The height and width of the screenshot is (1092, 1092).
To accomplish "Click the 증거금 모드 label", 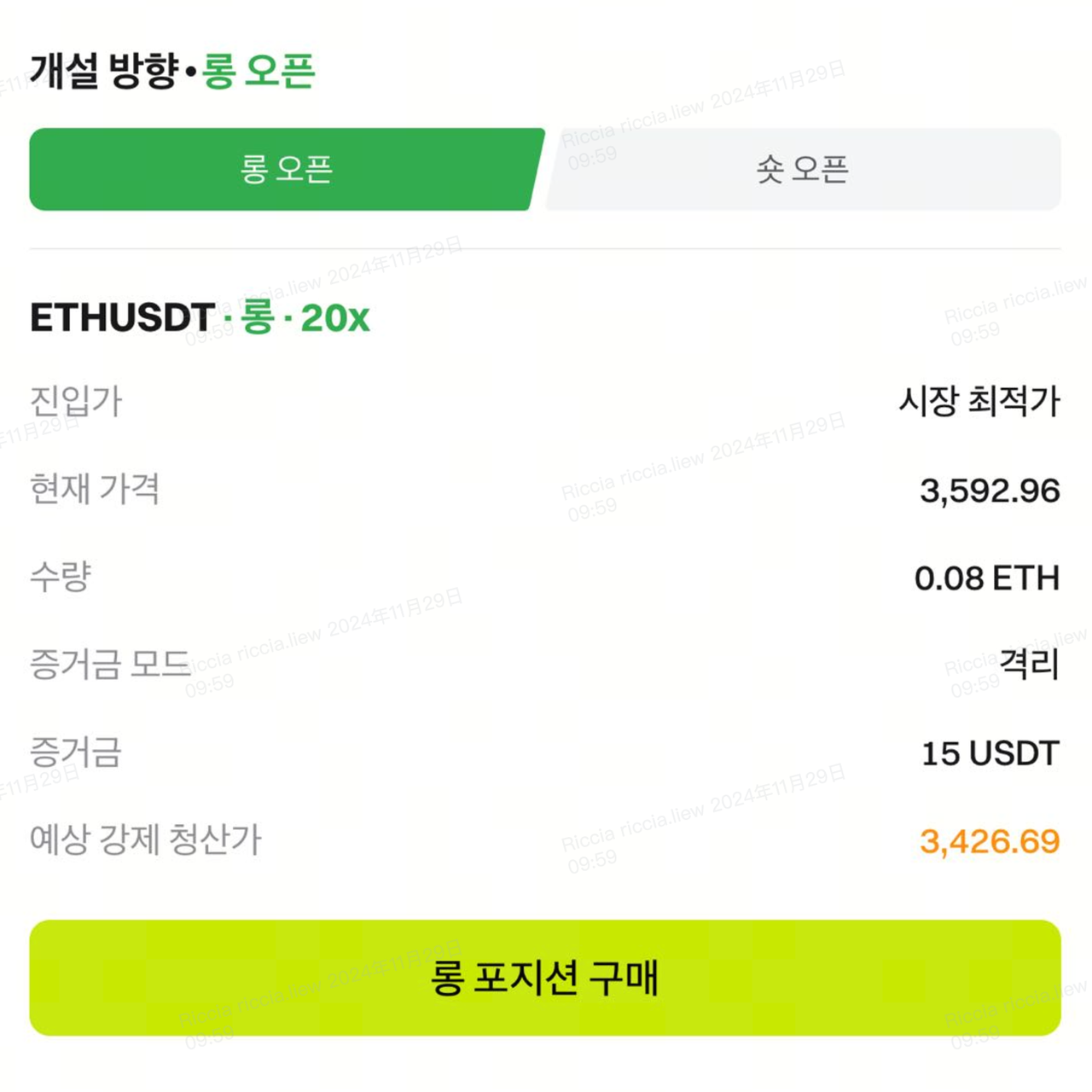I will click(x=110, y=665).
